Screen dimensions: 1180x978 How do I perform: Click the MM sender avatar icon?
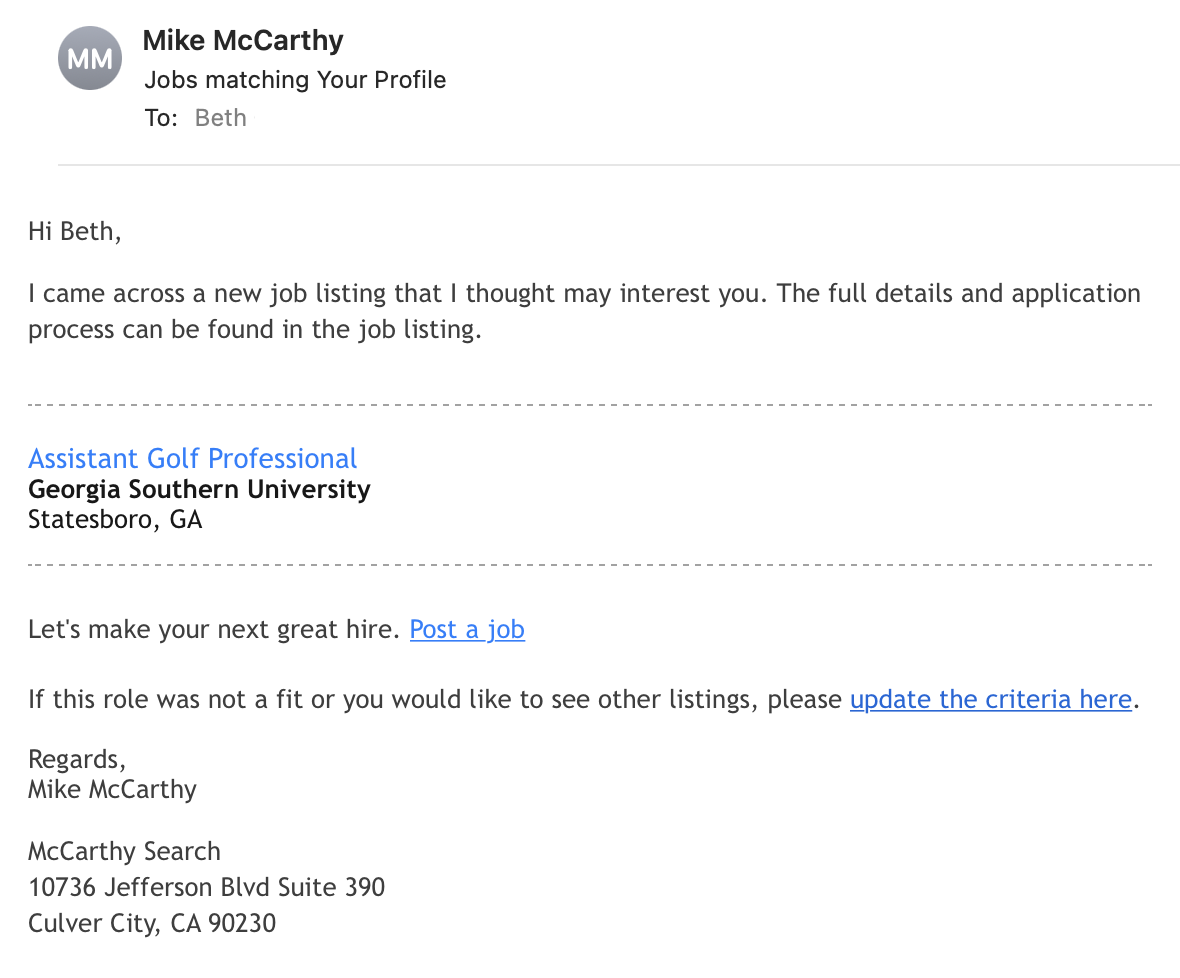tap(90, 58)
